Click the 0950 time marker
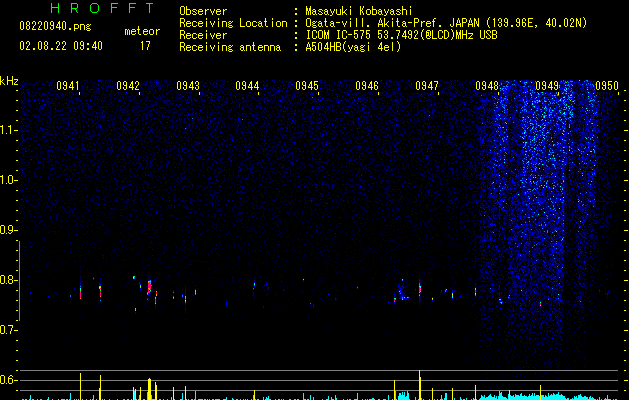 click(x=607, y=86)
